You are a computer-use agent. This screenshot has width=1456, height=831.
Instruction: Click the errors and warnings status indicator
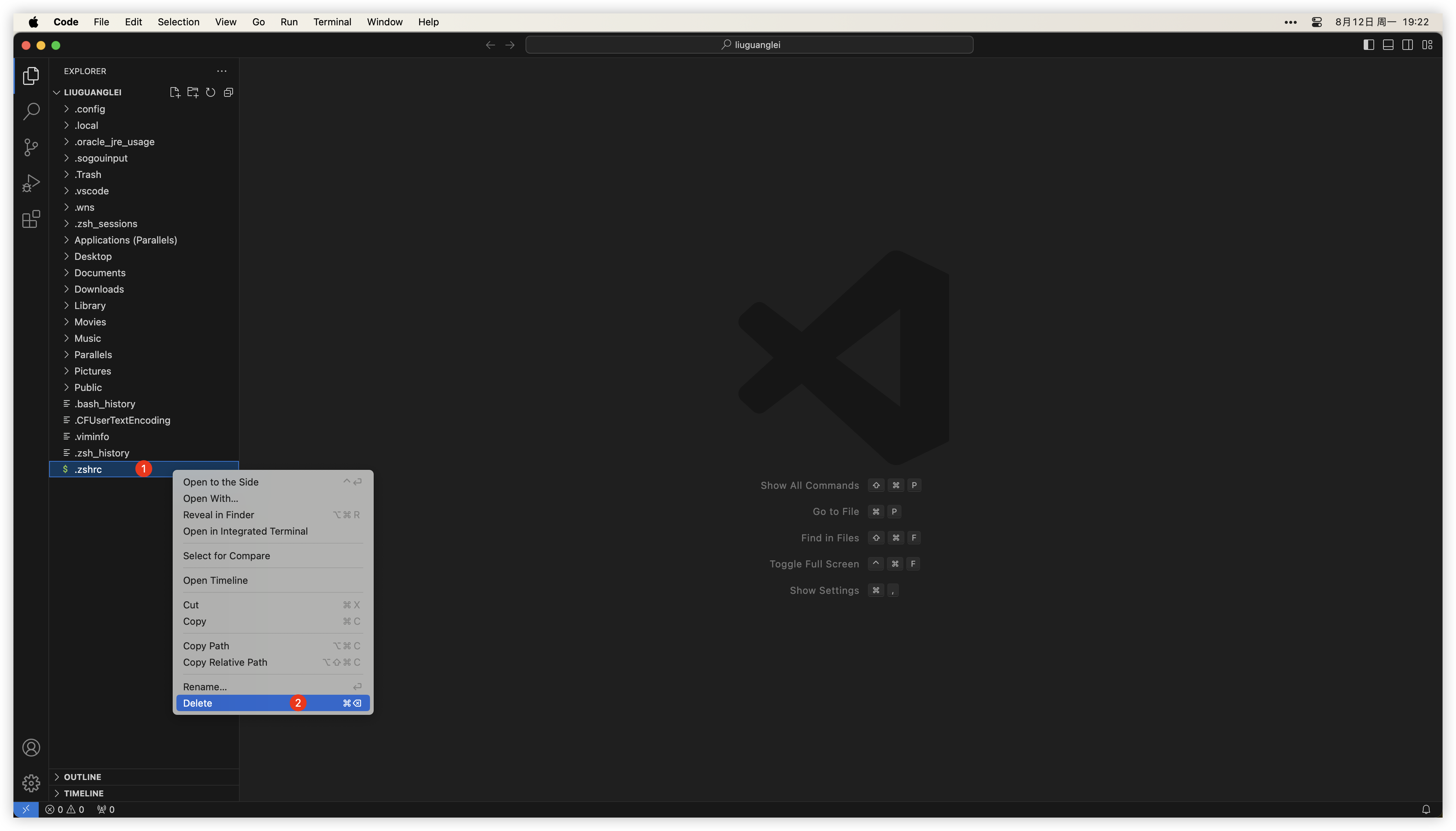(x=64, y=809)
